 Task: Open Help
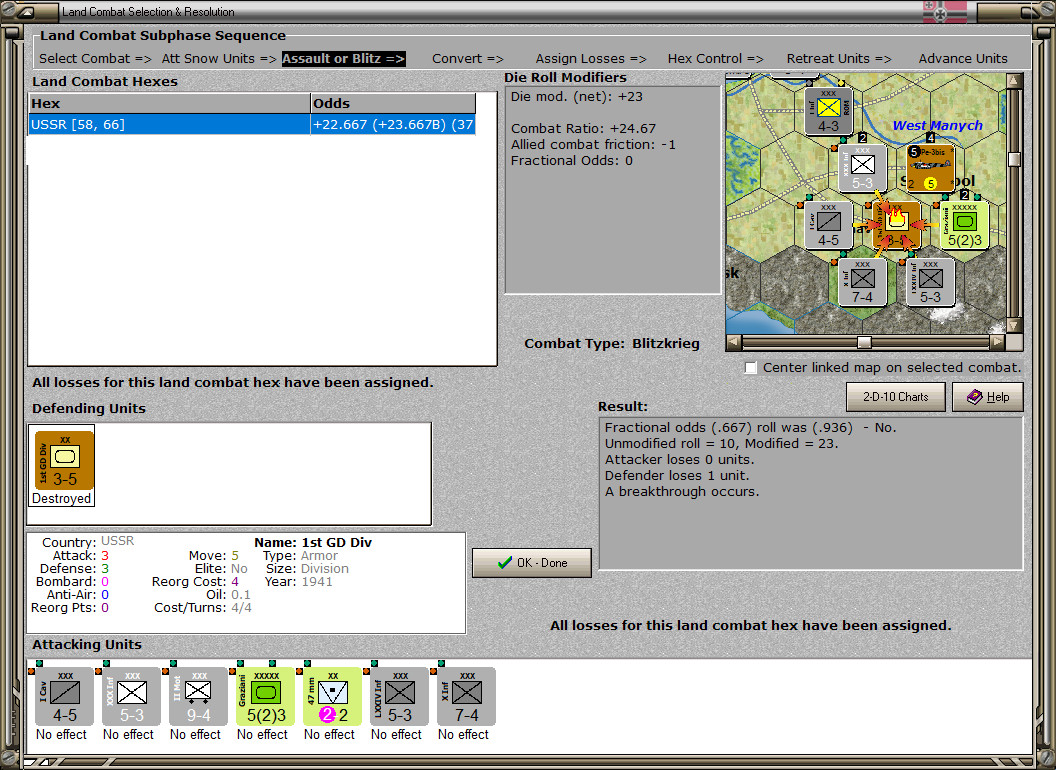(x=988, y=397)
